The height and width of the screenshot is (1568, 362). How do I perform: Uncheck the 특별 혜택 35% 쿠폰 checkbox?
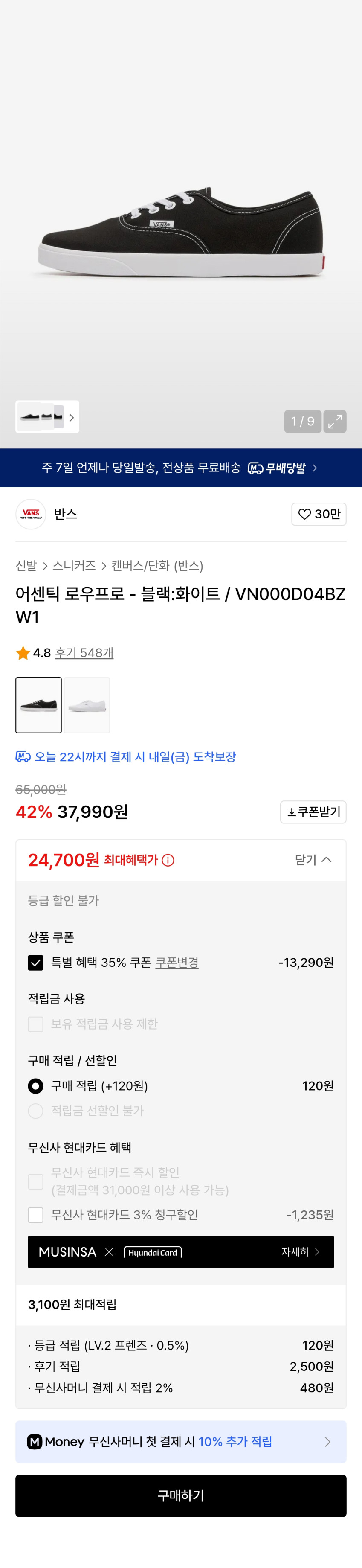coord(36,963)
